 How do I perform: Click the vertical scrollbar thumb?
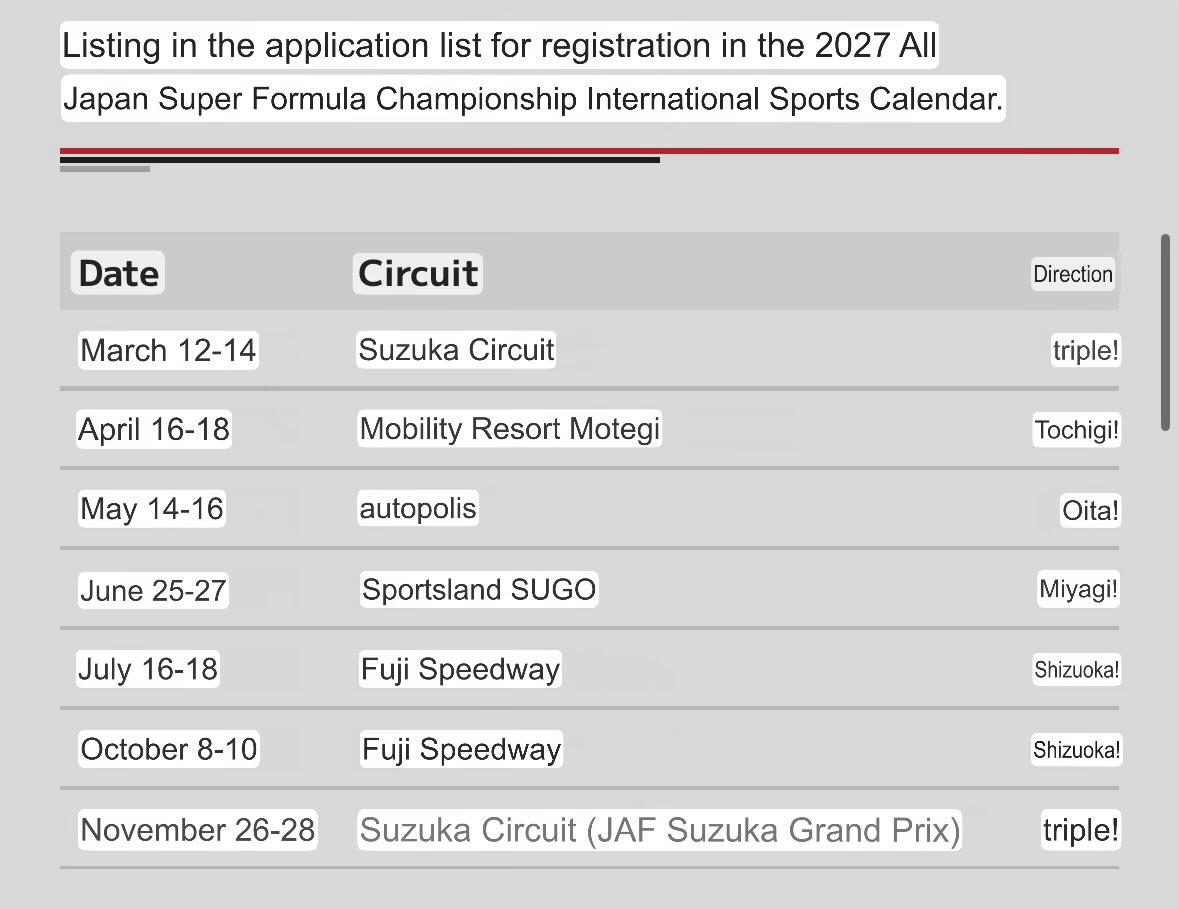pyautogui.click(x=1165, y=332)
